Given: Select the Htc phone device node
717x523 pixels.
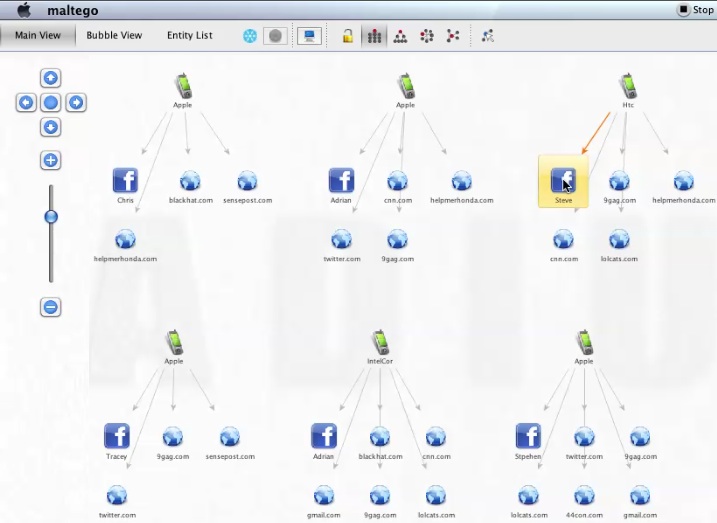Looking at the screenshot, I should click(628, 86).
